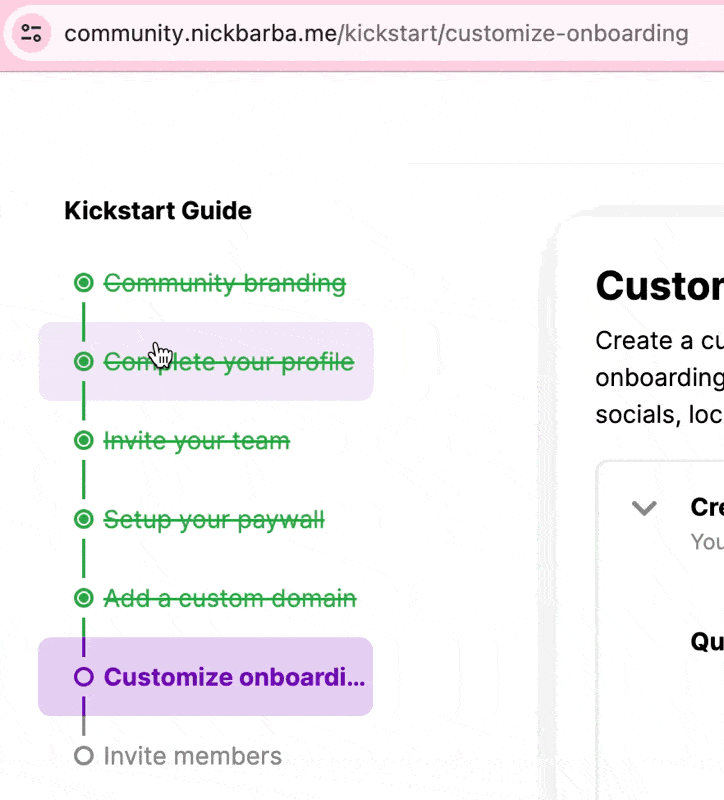Screen dimensions: 724x800
Task: Click the green circle icon for Invite your team
Action: coord(84,440)
